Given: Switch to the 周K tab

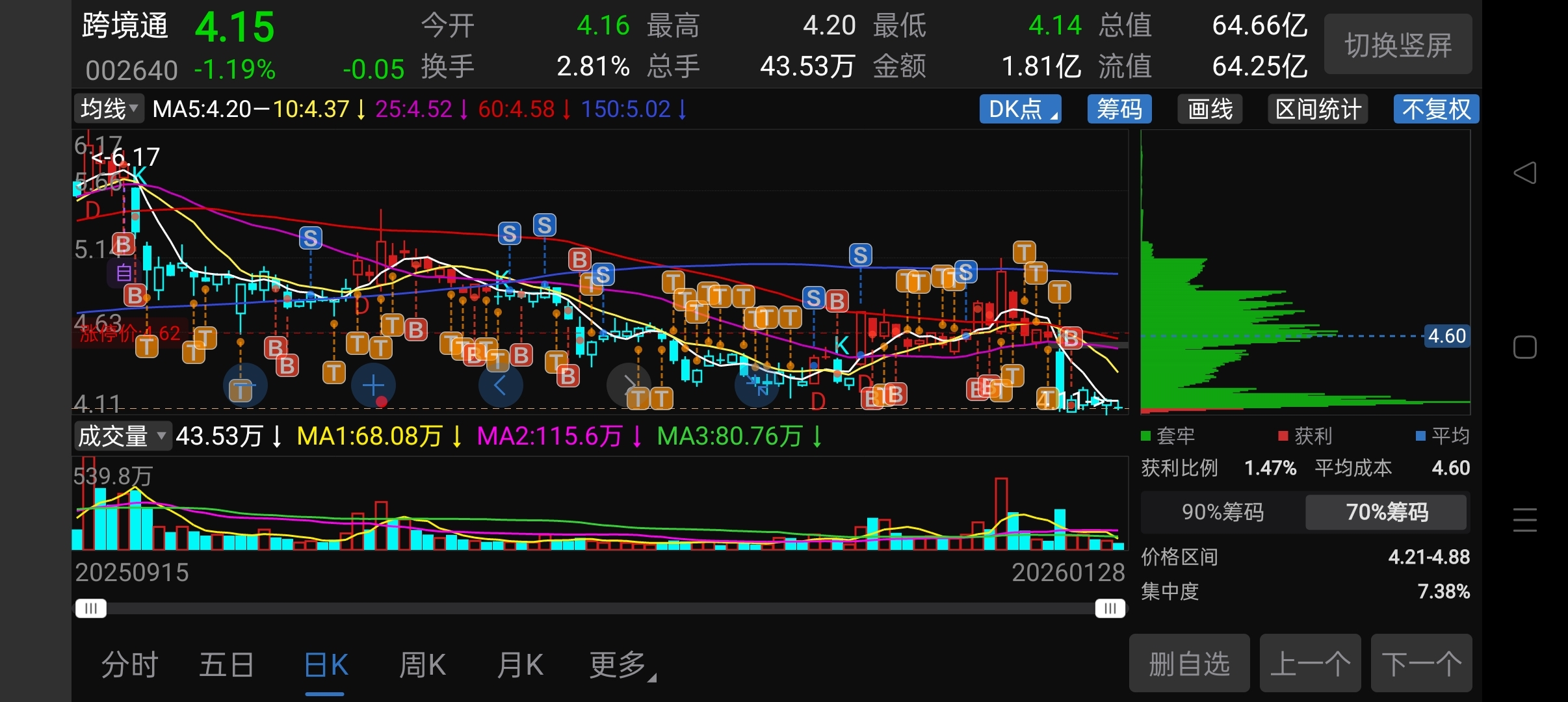Looking at the screenshot, I should [x=422, y=666].
